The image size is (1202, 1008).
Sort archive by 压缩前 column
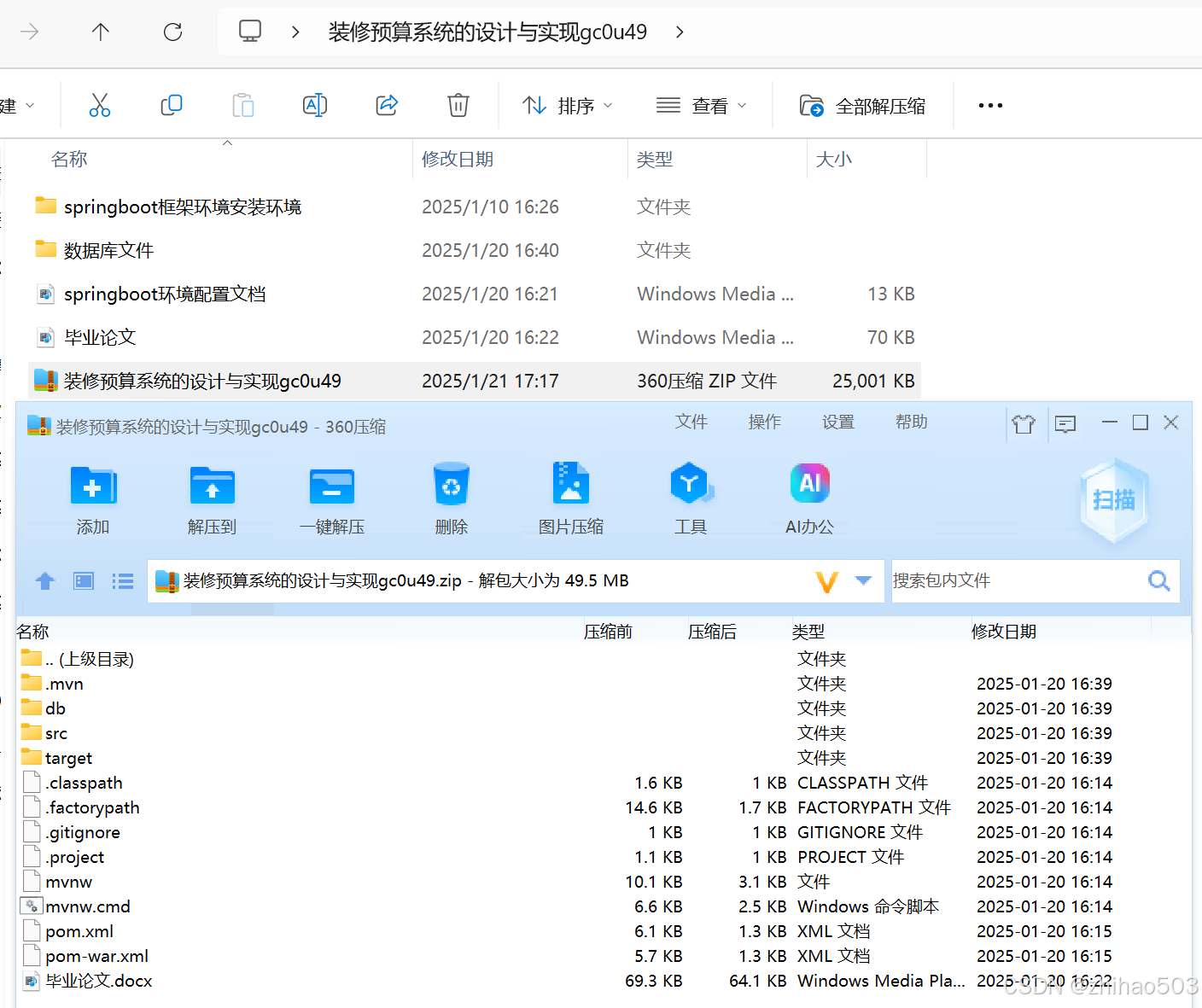pos(608,632)
